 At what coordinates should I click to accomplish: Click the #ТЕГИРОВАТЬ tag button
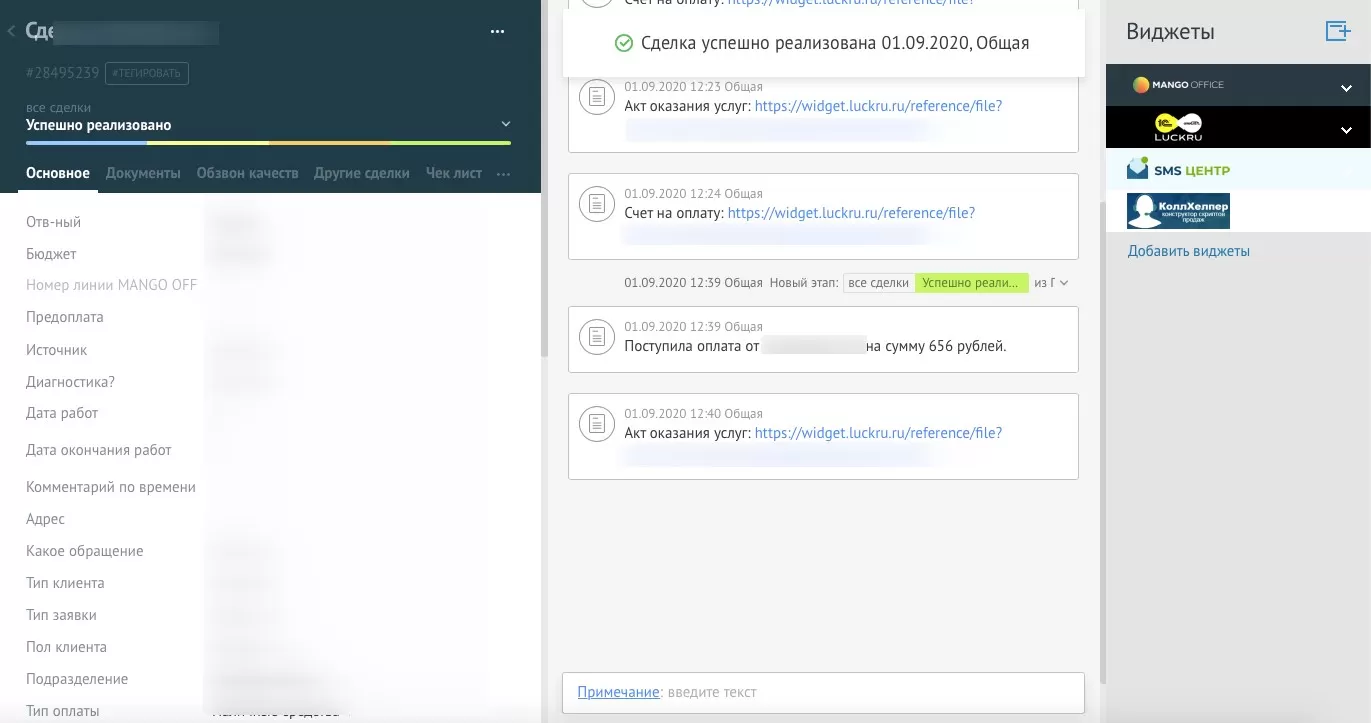tap(146, 73)
